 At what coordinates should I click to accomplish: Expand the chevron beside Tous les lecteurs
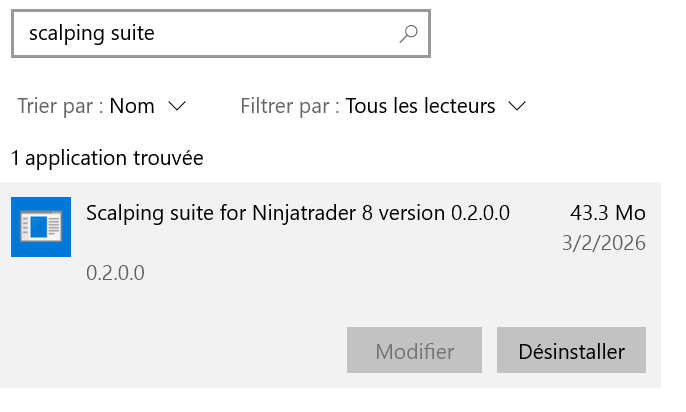click(x=517, y=106)
